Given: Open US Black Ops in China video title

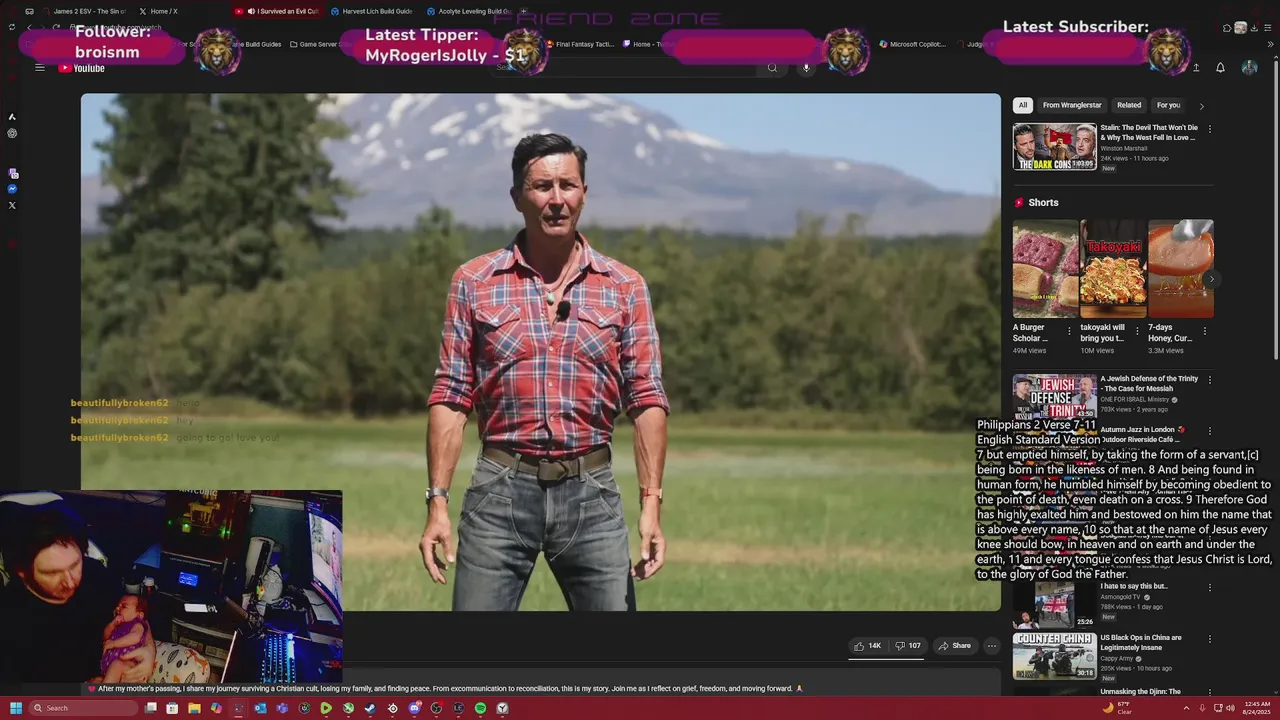Looking at the screenshot, I should click(1141, 643).
